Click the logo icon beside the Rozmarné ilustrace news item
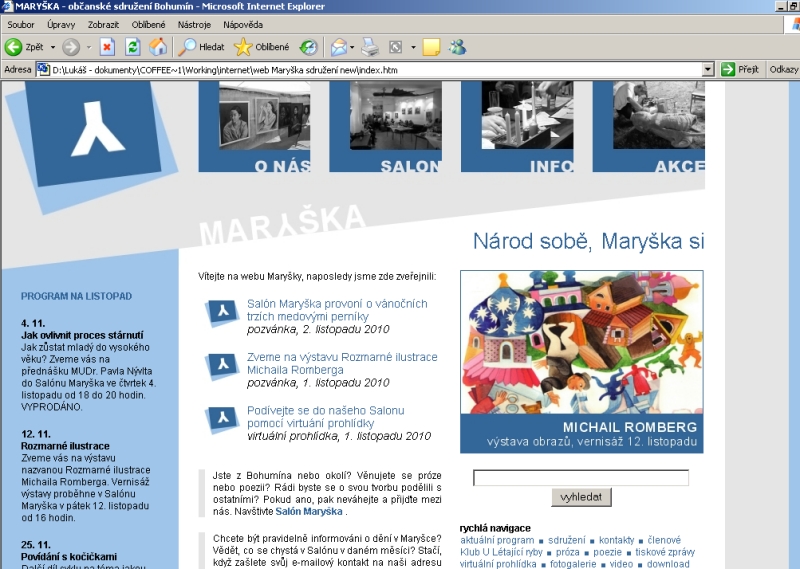 (222, 365)
